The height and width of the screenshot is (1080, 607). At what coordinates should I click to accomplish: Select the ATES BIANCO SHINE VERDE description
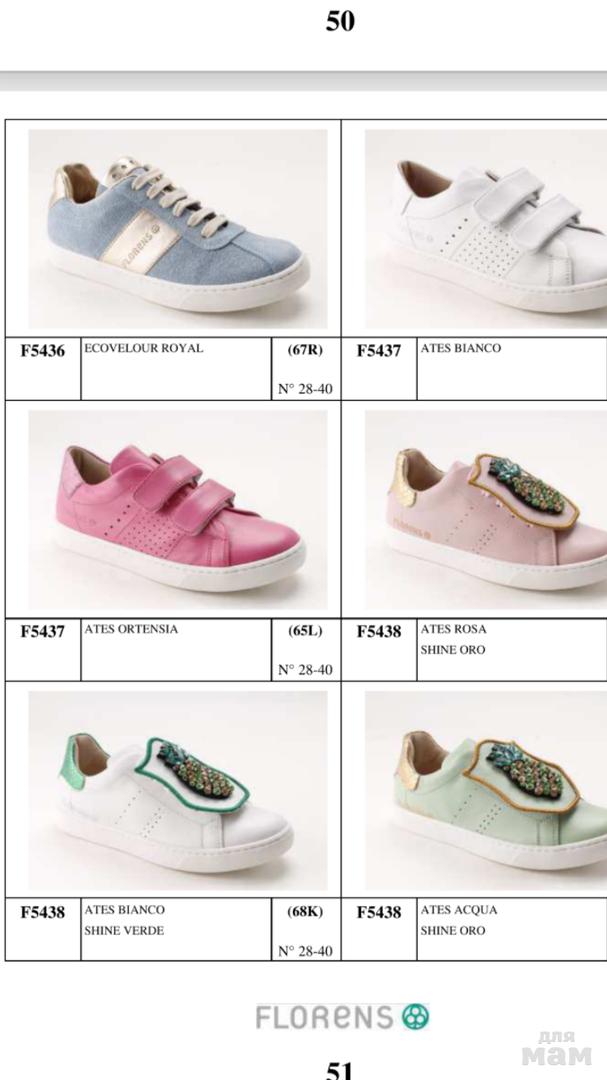click(x=125, y=920)
